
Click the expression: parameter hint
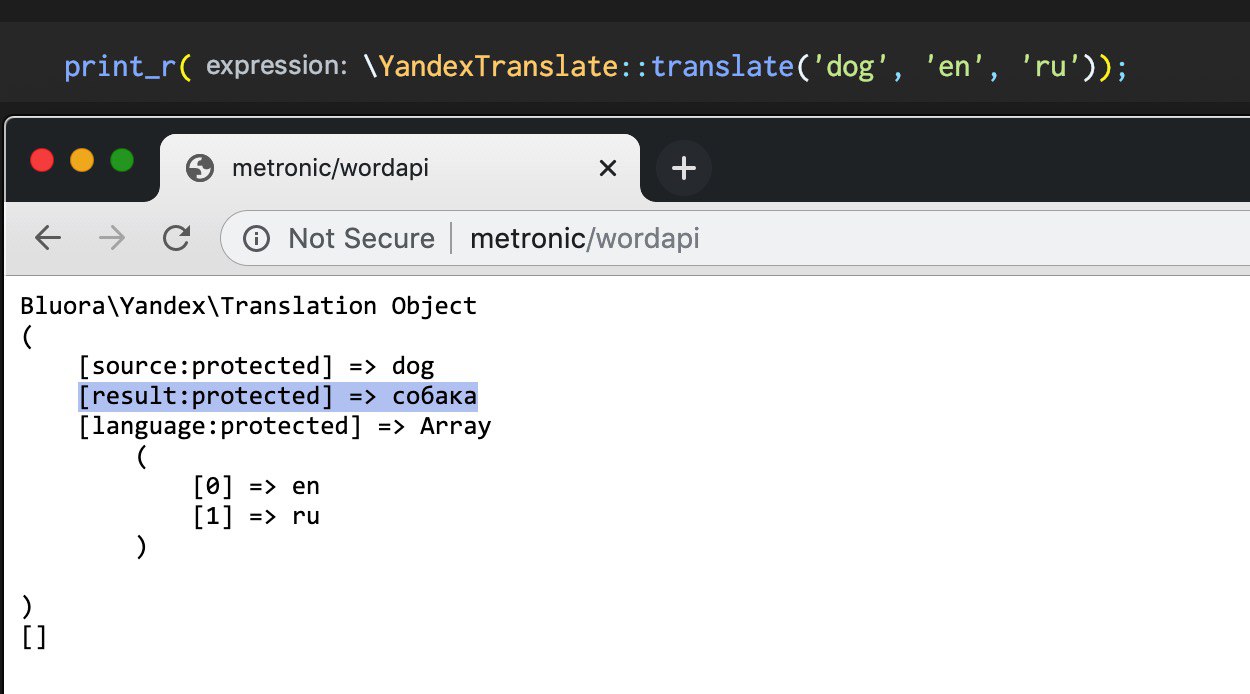point(277,67)
